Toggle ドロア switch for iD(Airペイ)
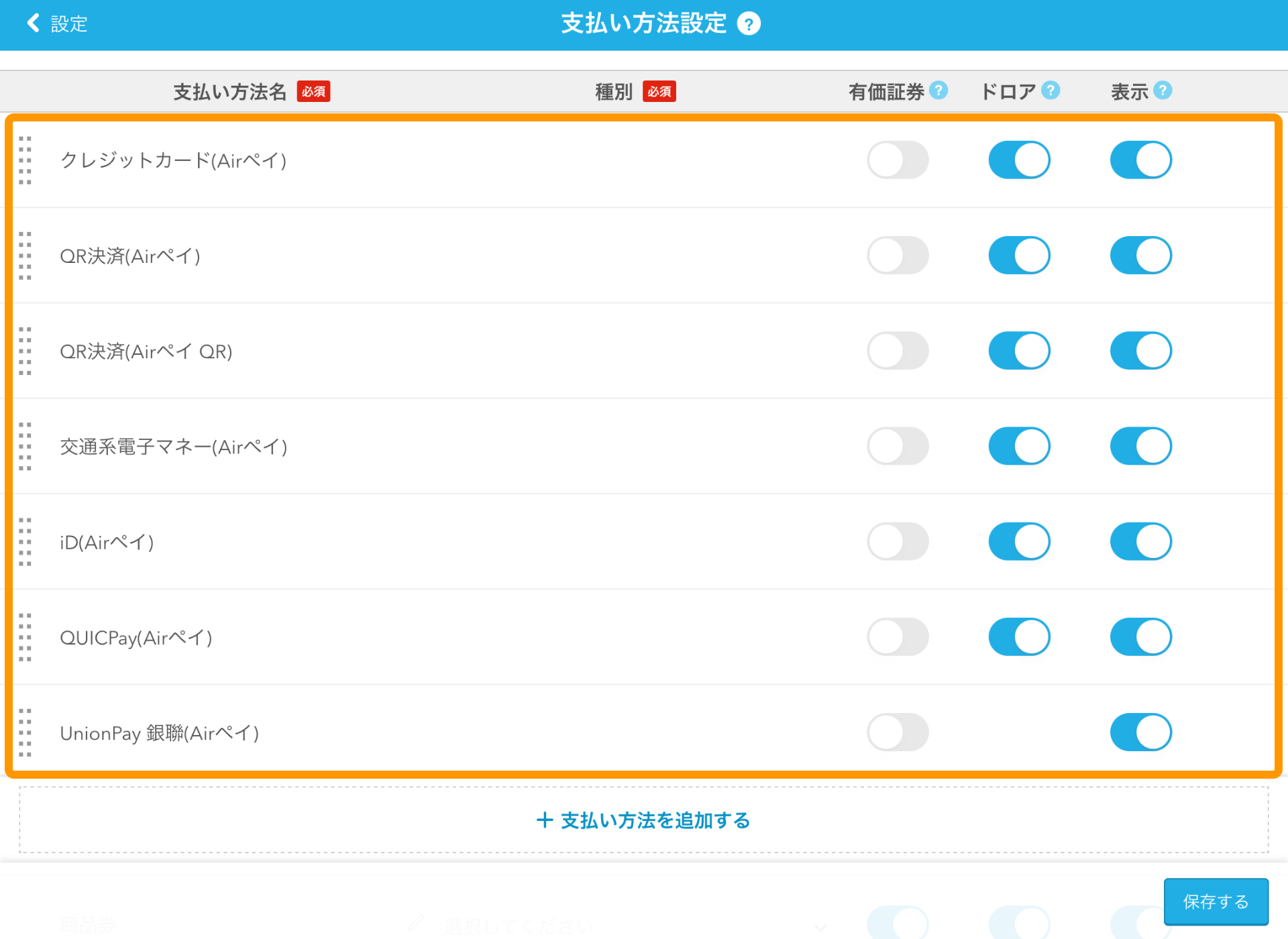The height and width of the screenshot is (939, 1288). [1019, 542]
